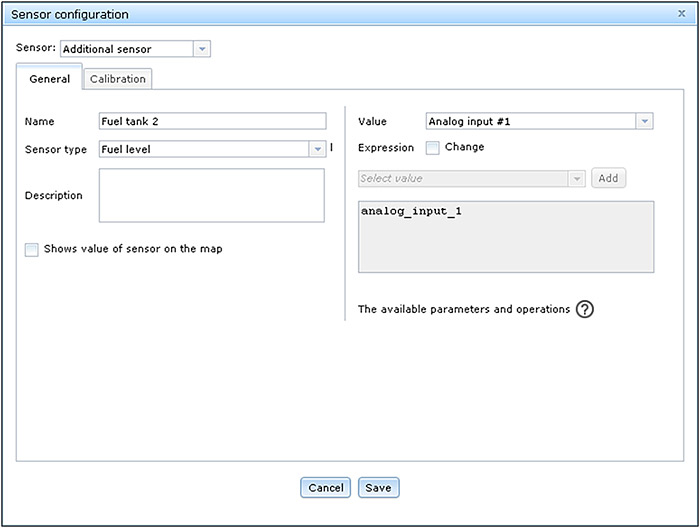Viewport: 700px width, 528px height.
Task: Switch to the Calibration tab
Action: (118, 79)
